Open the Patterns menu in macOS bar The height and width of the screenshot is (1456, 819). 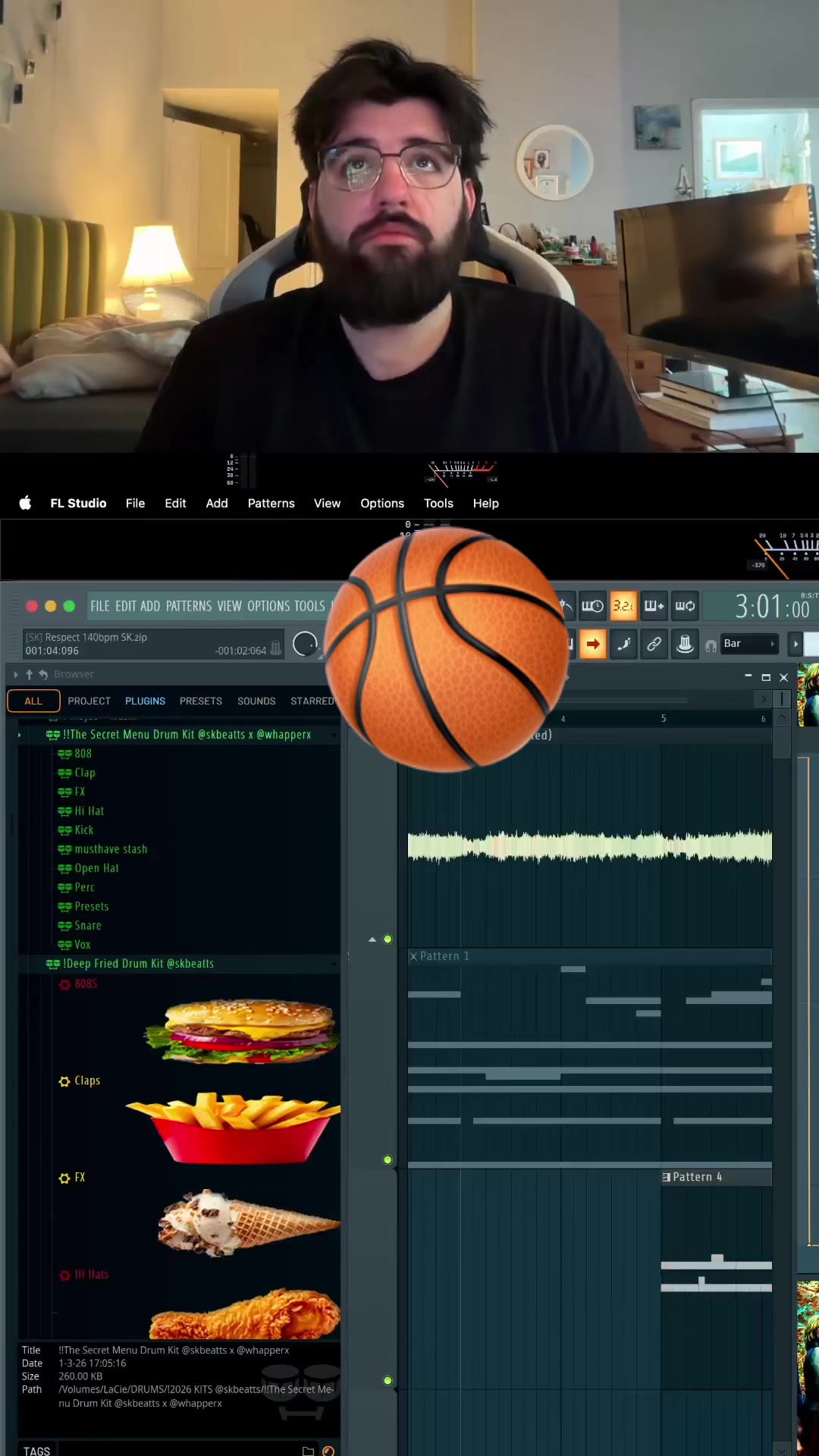tap(271, 503)
